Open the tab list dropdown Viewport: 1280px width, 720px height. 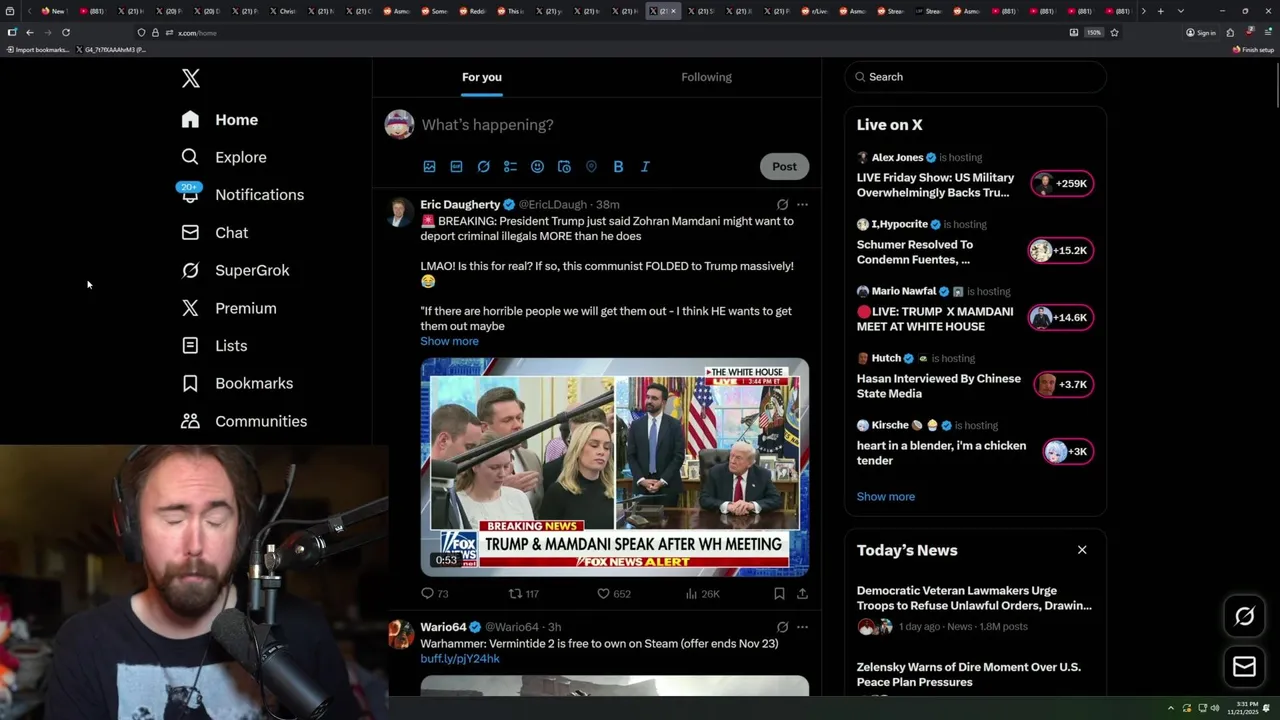coord(1180,11)
